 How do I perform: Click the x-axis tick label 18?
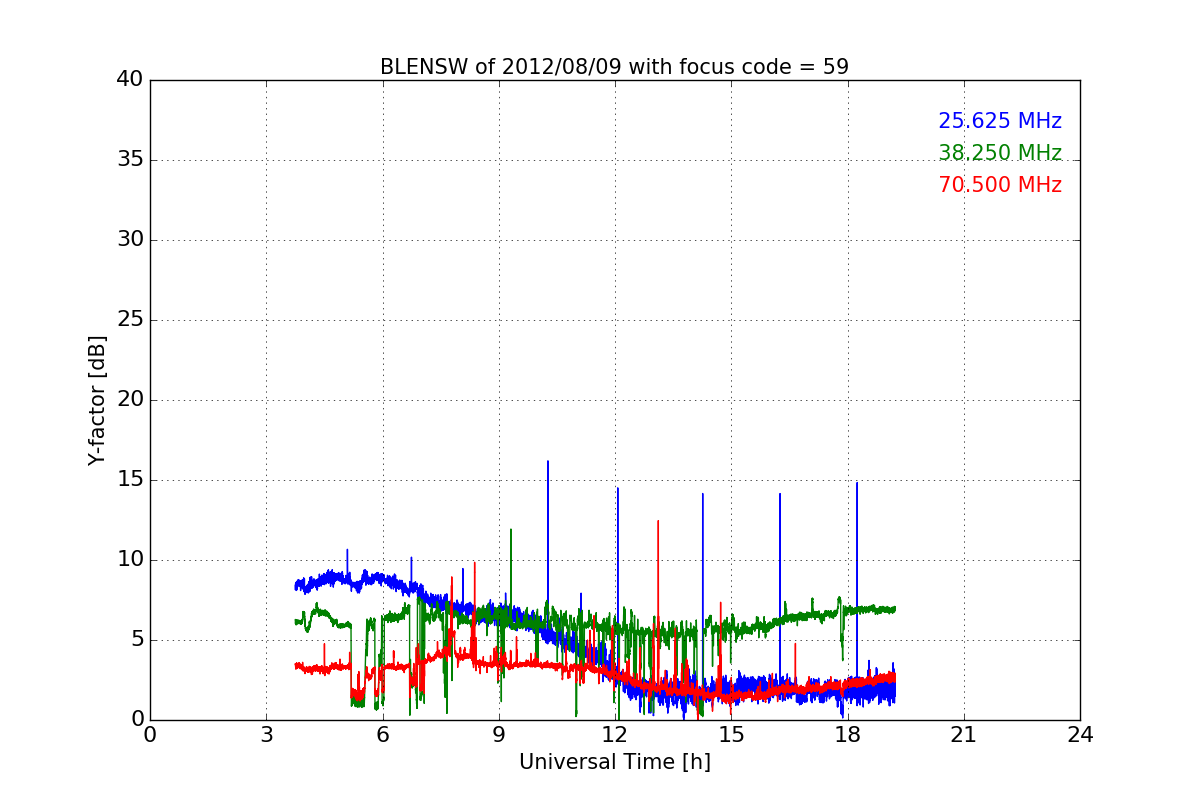coord(848,735)
